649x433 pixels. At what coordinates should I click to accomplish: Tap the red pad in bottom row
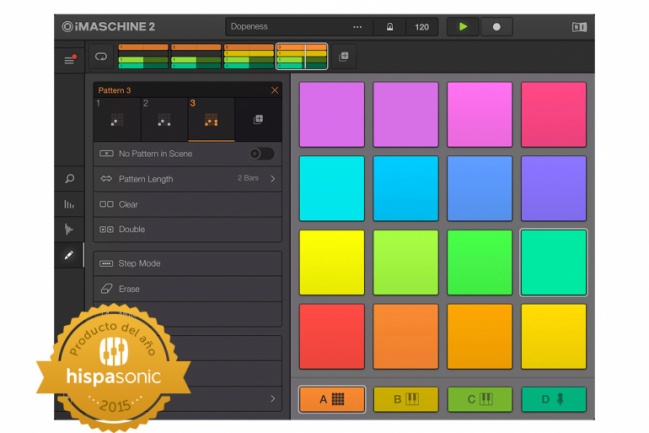pos(332,337)
